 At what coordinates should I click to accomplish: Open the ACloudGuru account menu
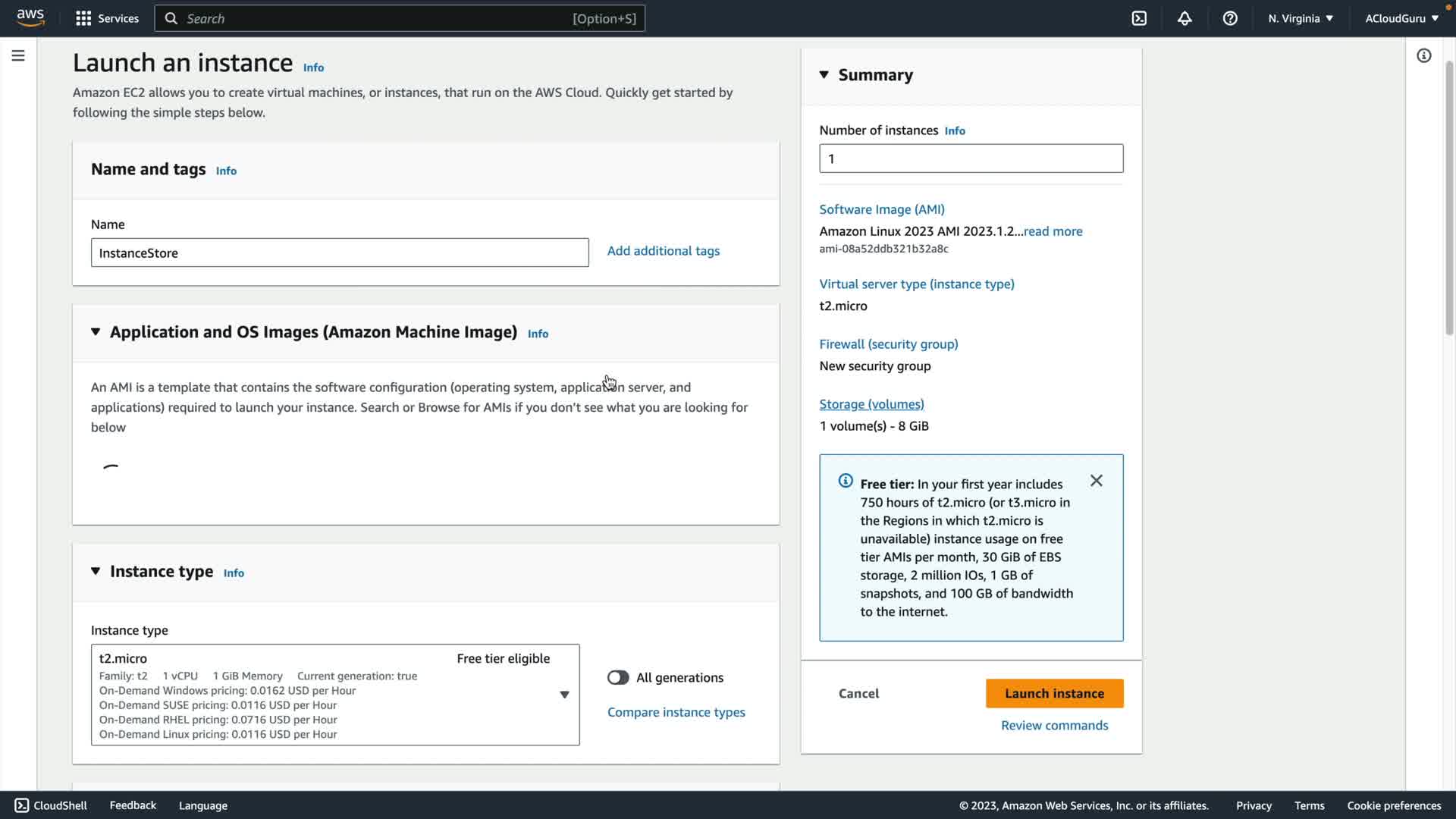point(1401,18)
